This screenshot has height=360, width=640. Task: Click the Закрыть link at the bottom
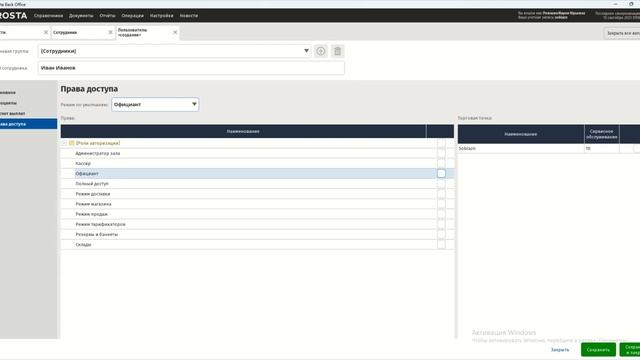[560, 350]
